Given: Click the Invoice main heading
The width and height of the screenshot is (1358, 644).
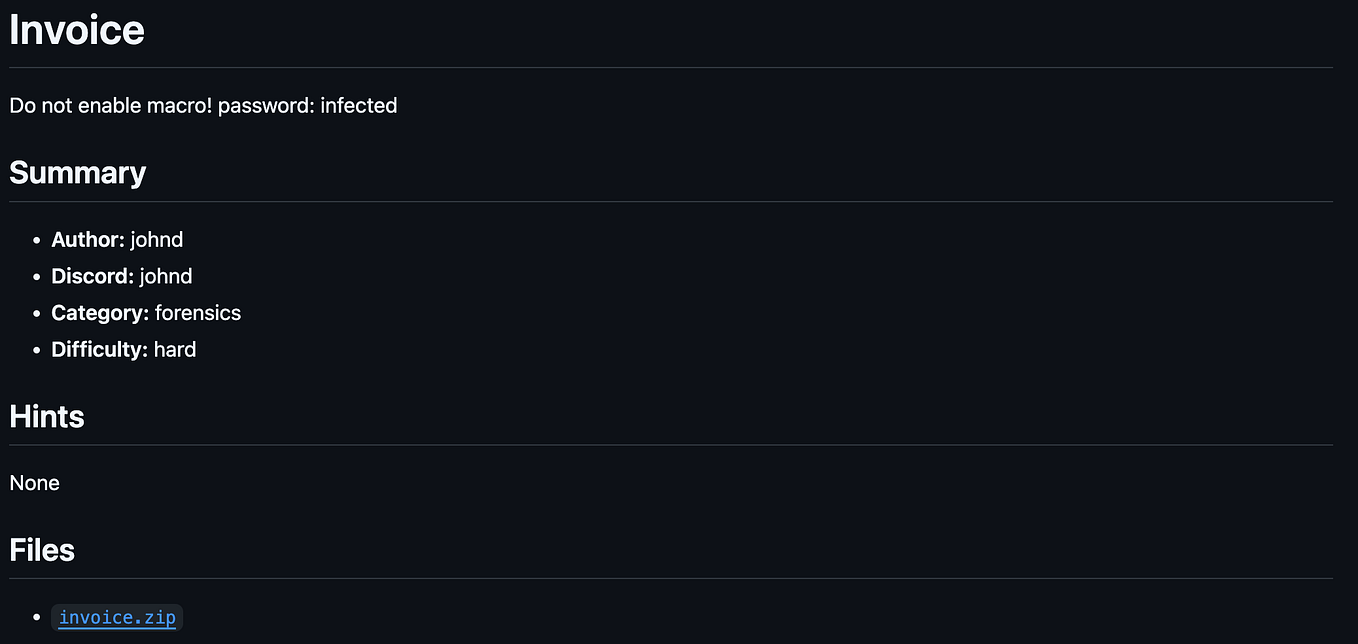Looking at the screenshot, I should point(77,29).
